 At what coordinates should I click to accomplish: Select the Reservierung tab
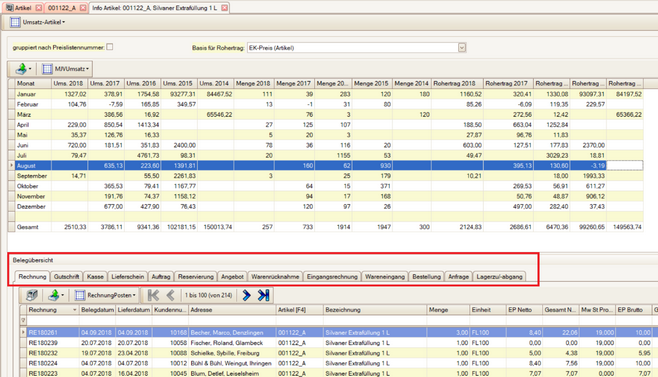tap(196, 277)
